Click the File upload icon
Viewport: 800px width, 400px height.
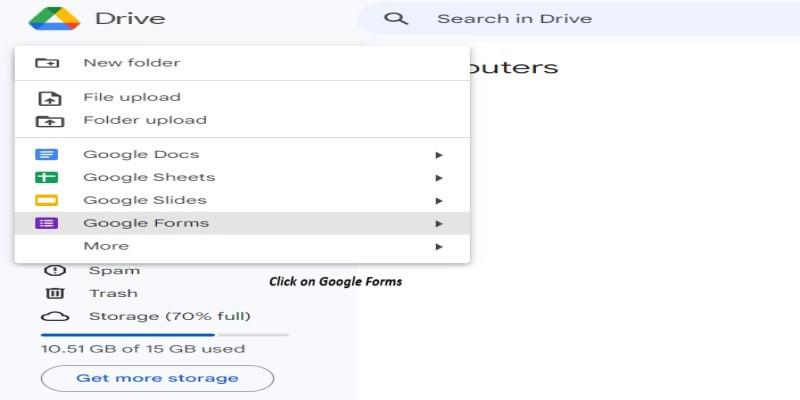click(x=49, y=98)
